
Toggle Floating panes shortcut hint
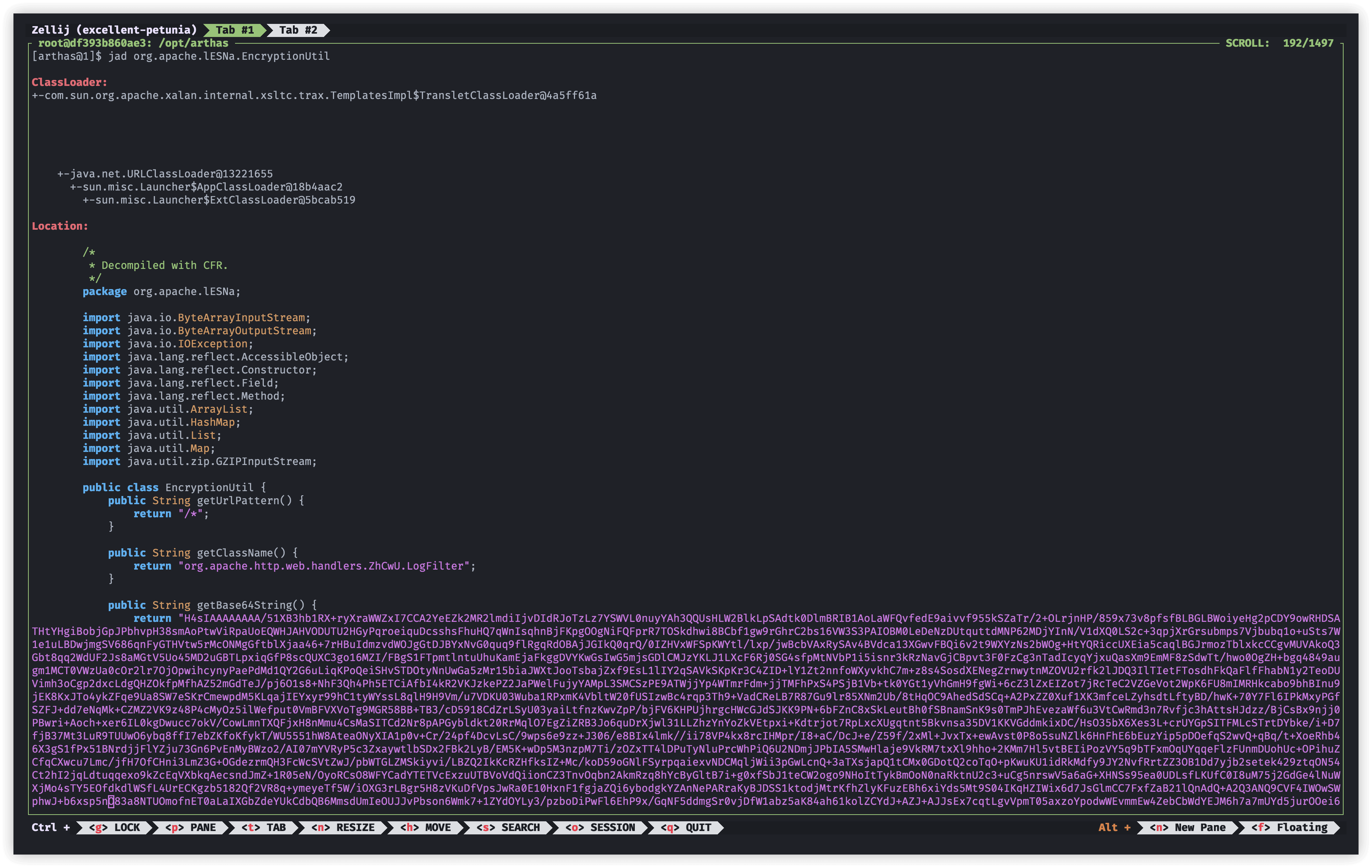pos(1289,827)
